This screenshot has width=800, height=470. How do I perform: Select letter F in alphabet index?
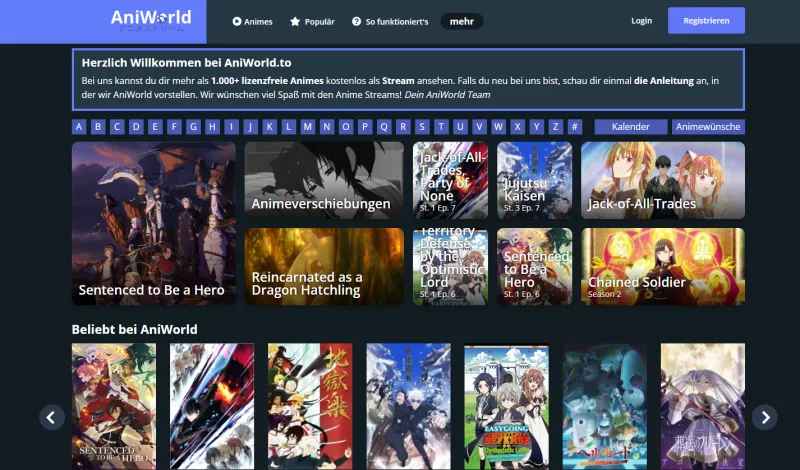174,127
